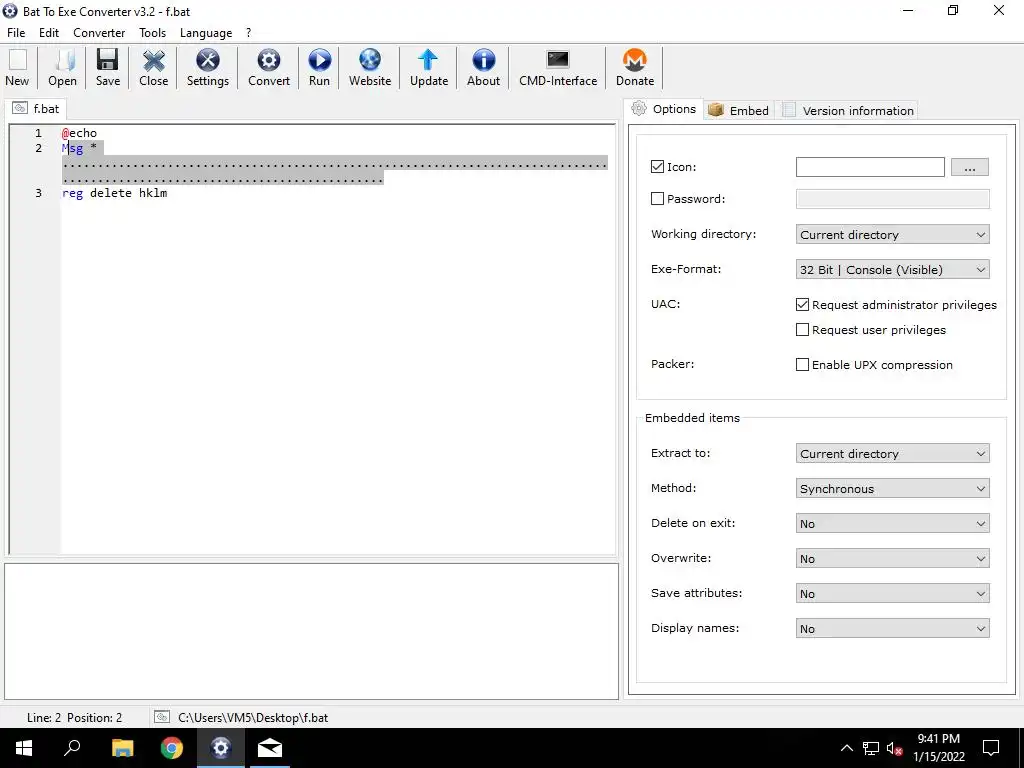This screenshot has width=1024, height=768.
Task: Open the ? help menu
Action: click(x=248, y=33)
